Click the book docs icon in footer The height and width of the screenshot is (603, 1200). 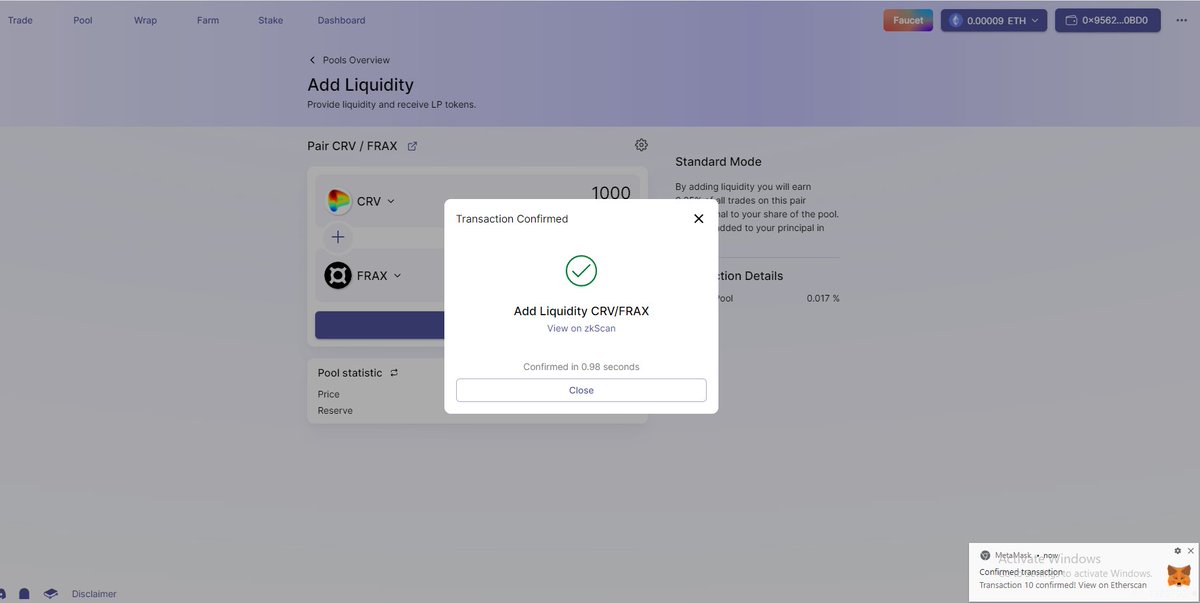tap(51, 594)
